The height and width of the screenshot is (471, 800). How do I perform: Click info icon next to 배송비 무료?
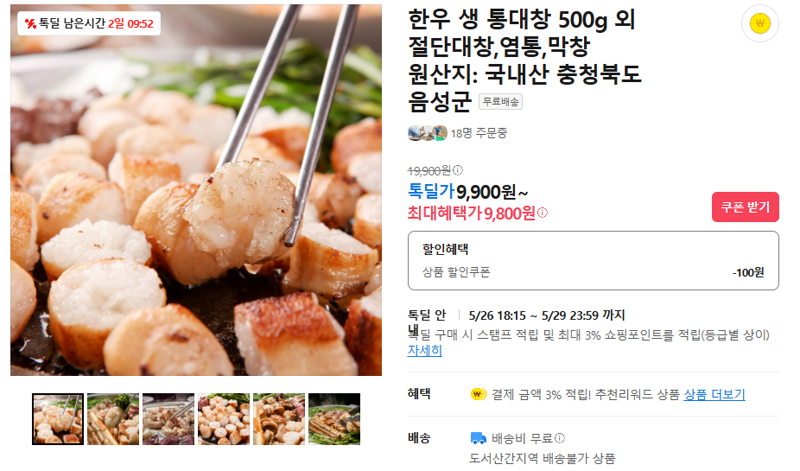(560, 438)
